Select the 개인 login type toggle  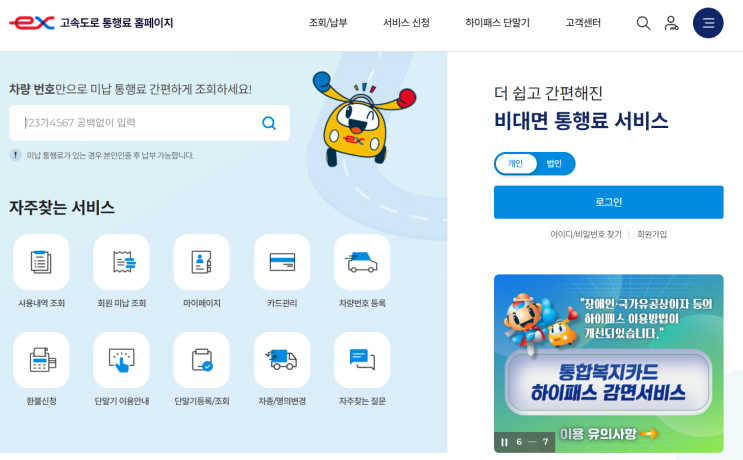click(x=515, y=164)
